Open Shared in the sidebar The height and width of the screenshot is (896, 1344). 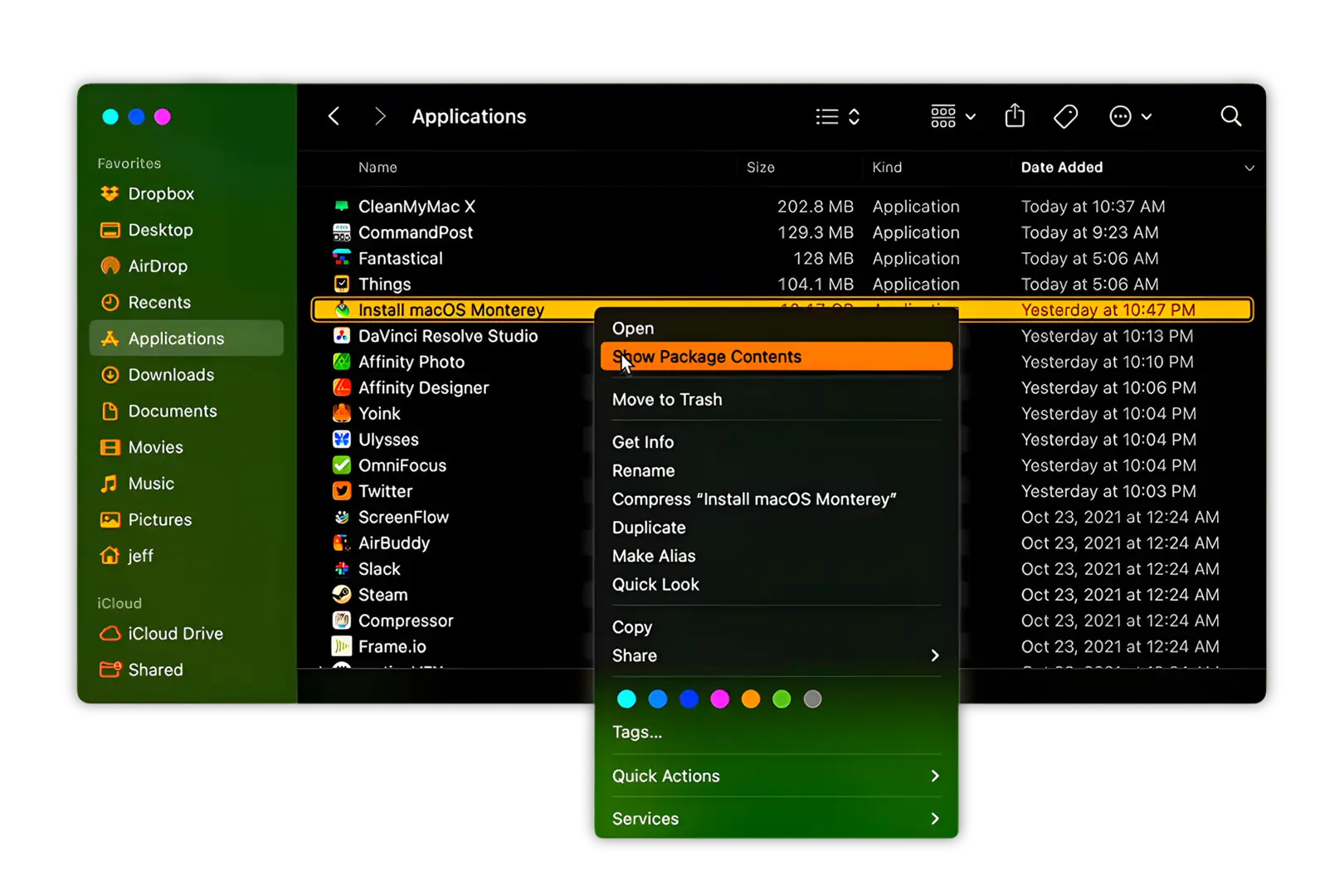[186, 670]
